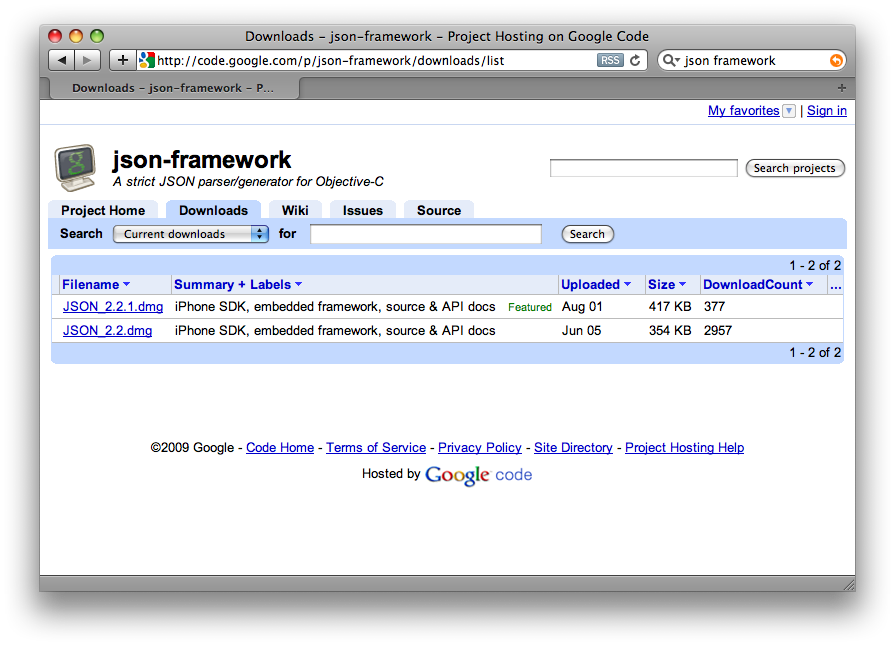The width and height of the screenshot is (895, 646).
Task: Click the orange search snapback arrow icon
Action: coord(836,61)
